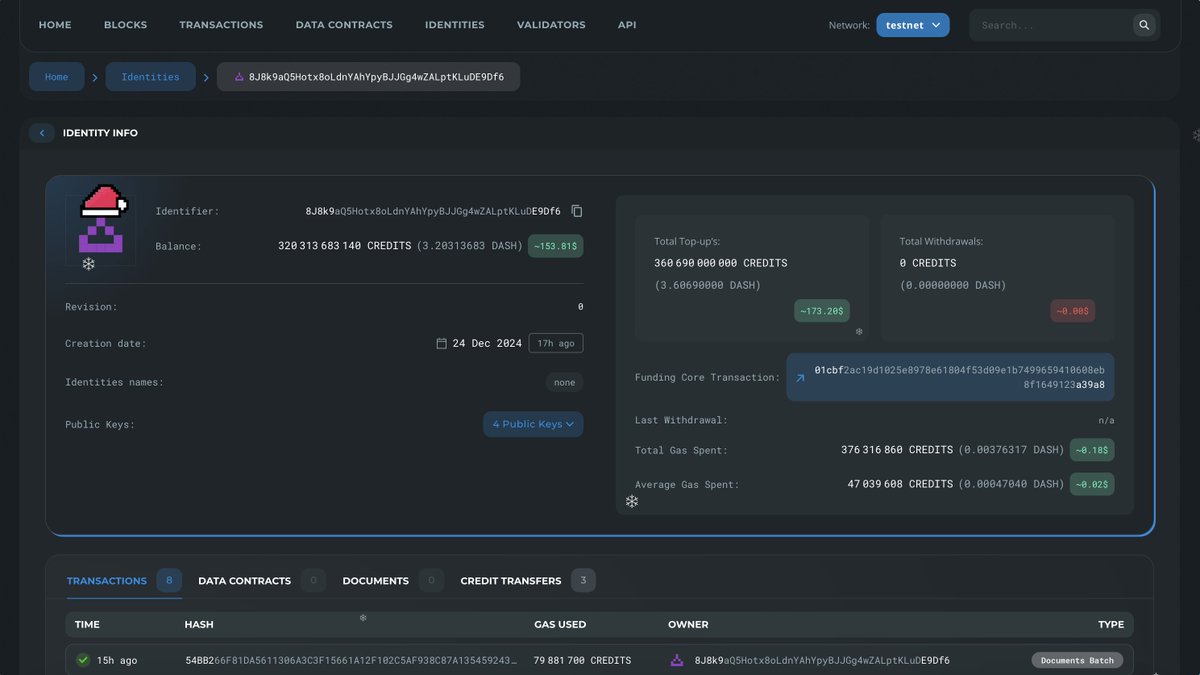Click the calendar icon next to creation date
This screenshot has width=1200, height=675.
coord(441,342)
